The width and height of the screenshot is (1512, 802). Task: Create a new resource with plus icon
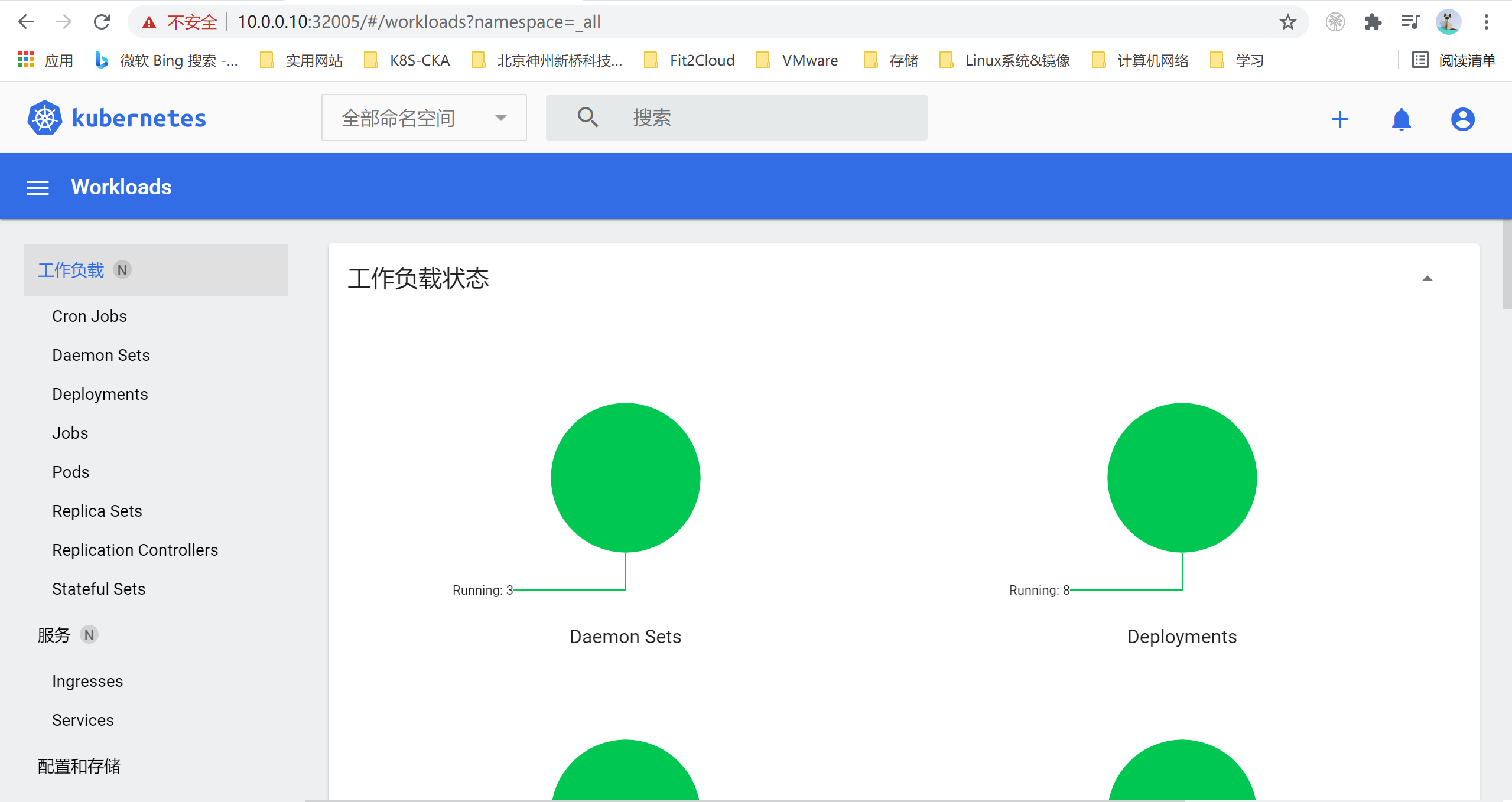(x=1339, y=119)
